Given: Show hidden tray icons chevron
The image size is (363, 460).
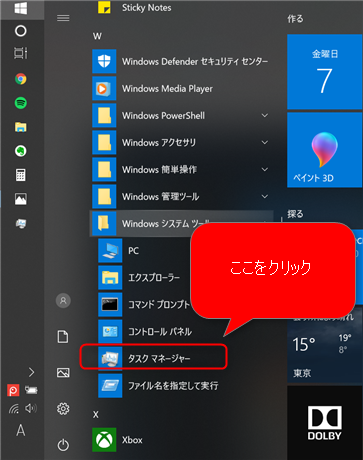Looking at the screenshot, I should (31, 372).
